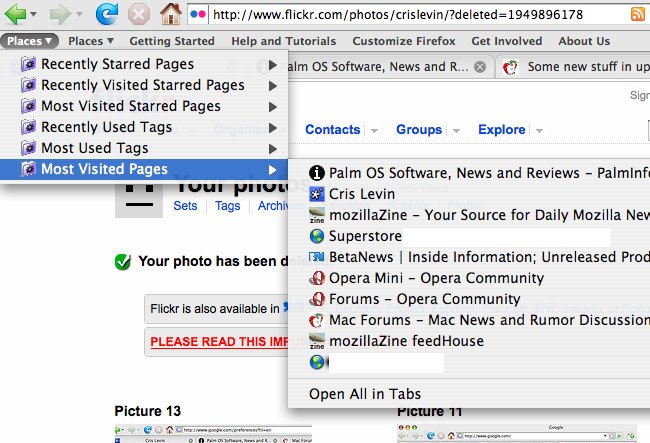This screenshot has height=443, width=650.
Task: Click the Forums Opera Community favicon
Action: tap(317, 299)
